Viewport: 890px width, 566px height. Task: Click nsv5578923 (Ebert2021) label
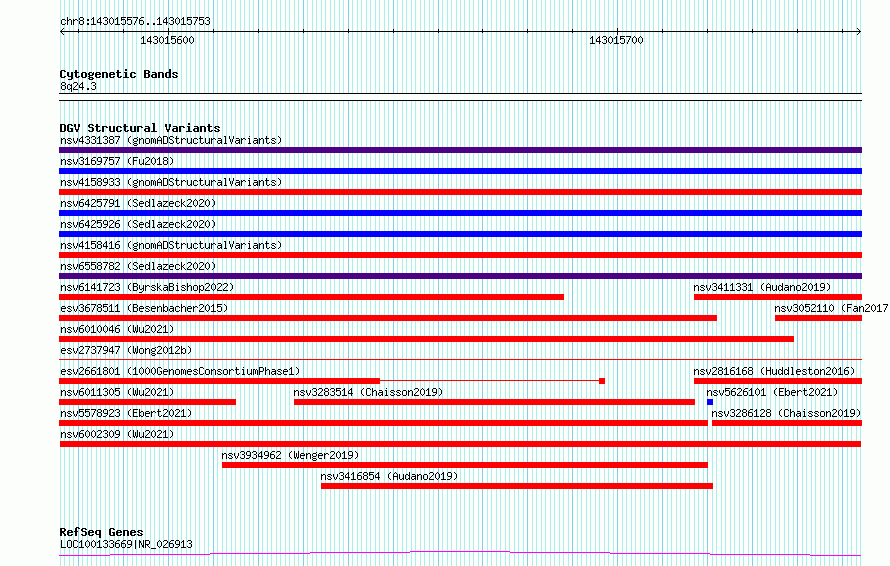coord(126,413)
